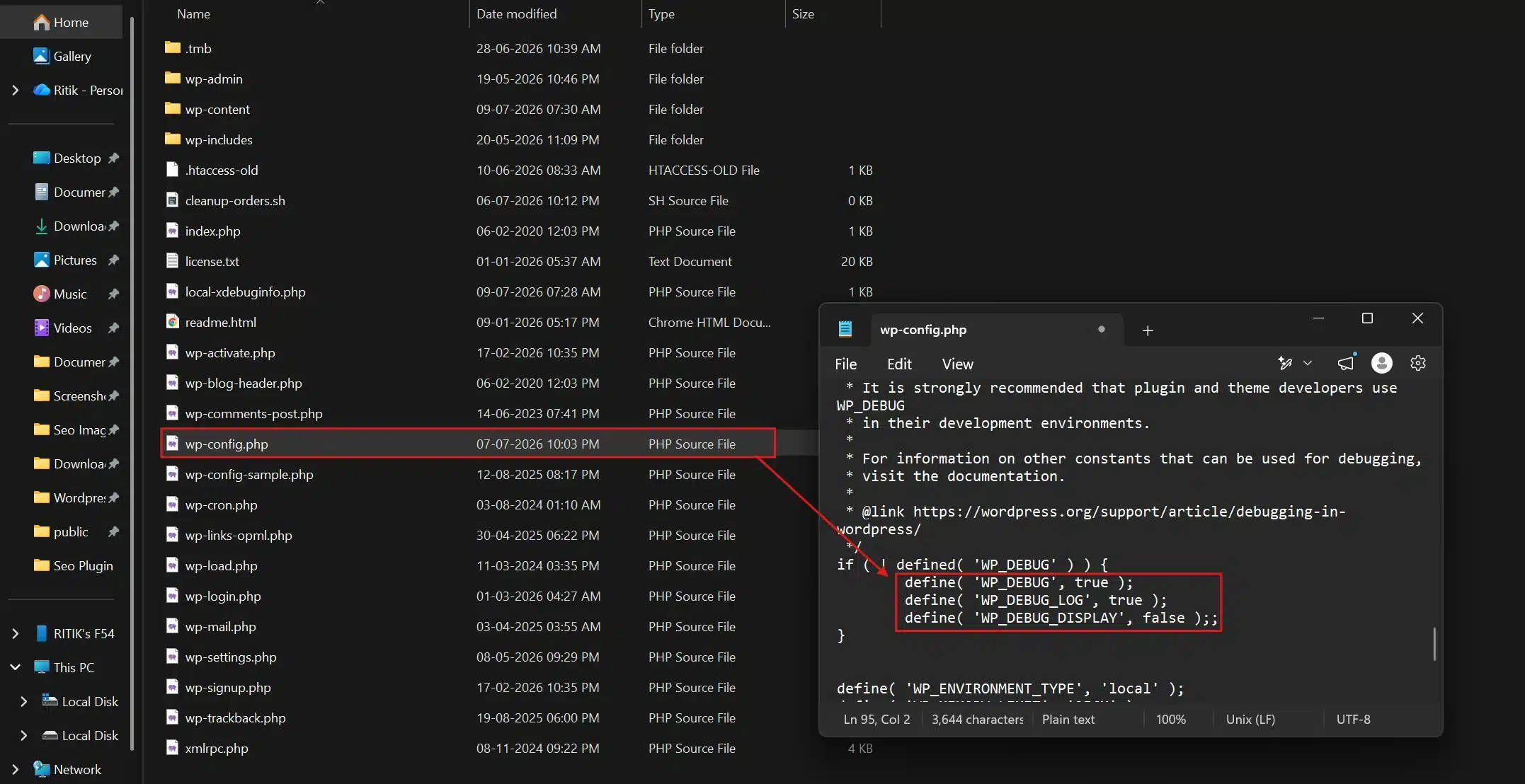The height and width of the screenshot is (784, 1525).
Task: Expand the Network node
Action: click(16, 770)
